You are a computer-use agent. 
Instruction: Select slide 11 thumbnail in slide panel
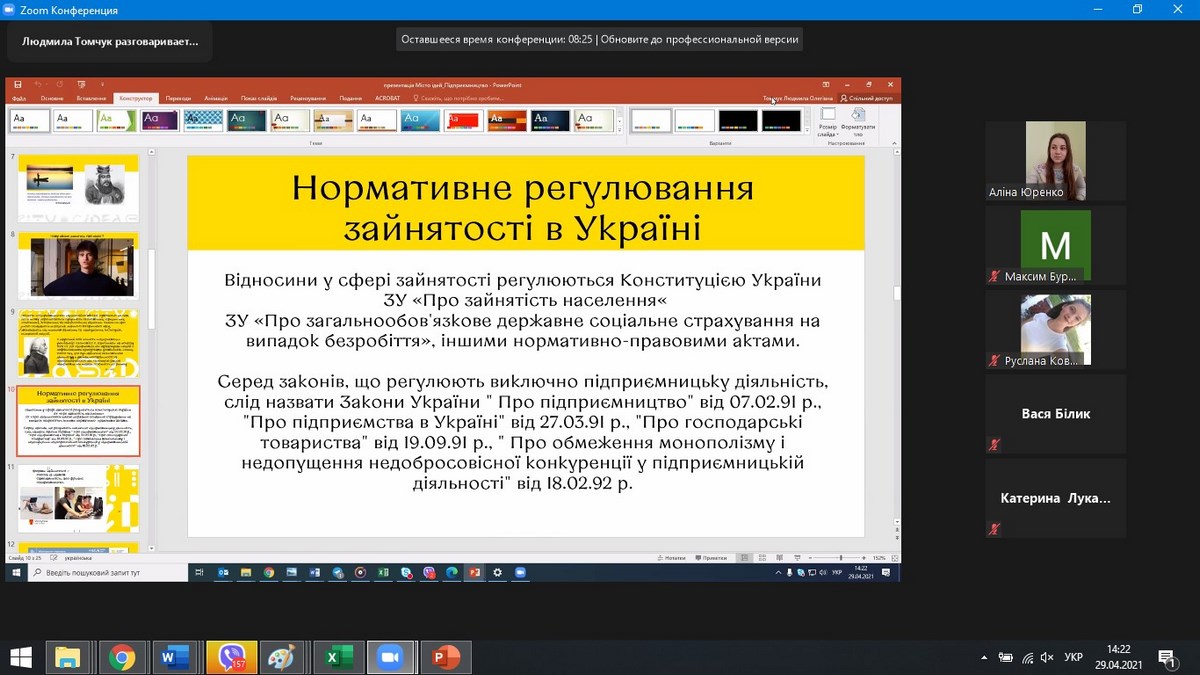[x=78, y=497]
